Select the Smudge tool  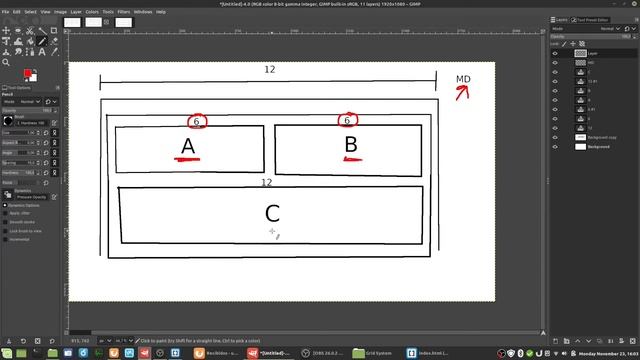click(x=18, y=52)
